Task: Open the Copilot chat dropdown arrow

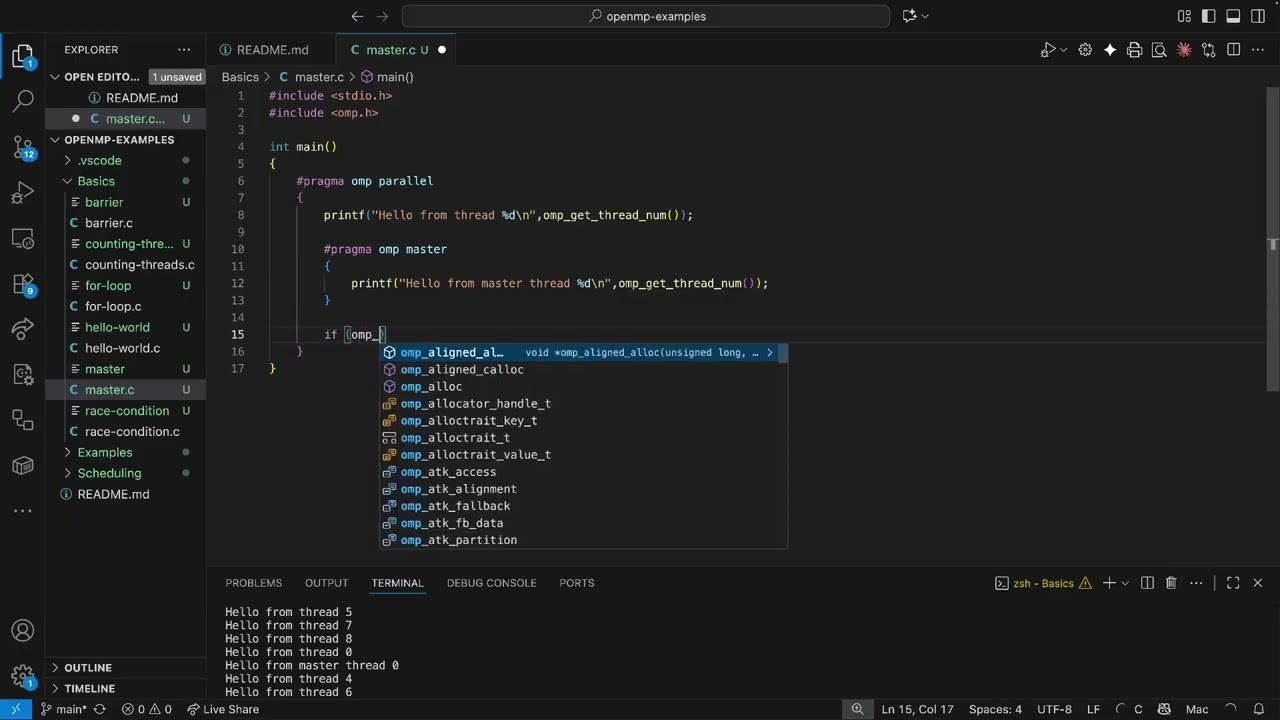Action: pos(925,16)
